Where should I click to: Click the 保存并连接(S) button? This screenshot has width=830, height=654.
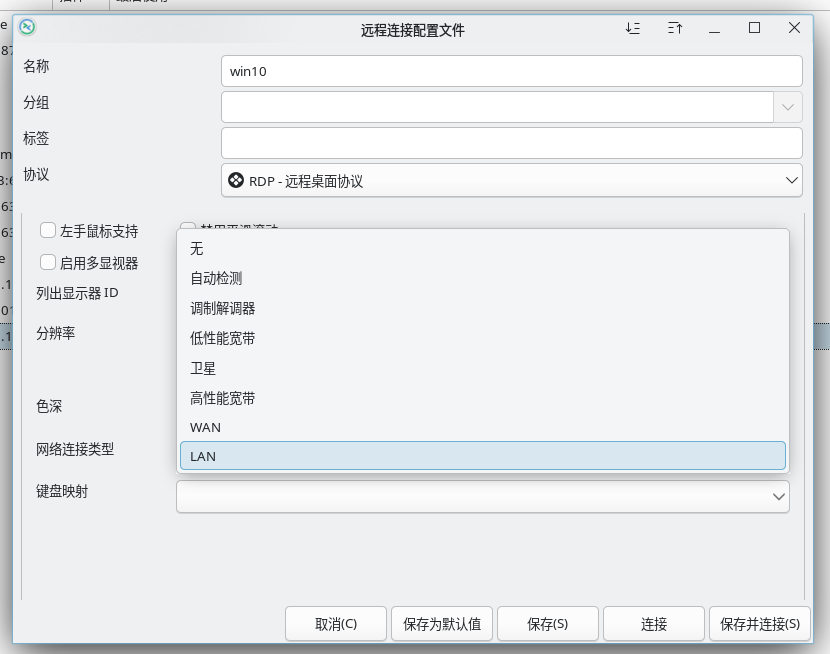coord(759,624)
